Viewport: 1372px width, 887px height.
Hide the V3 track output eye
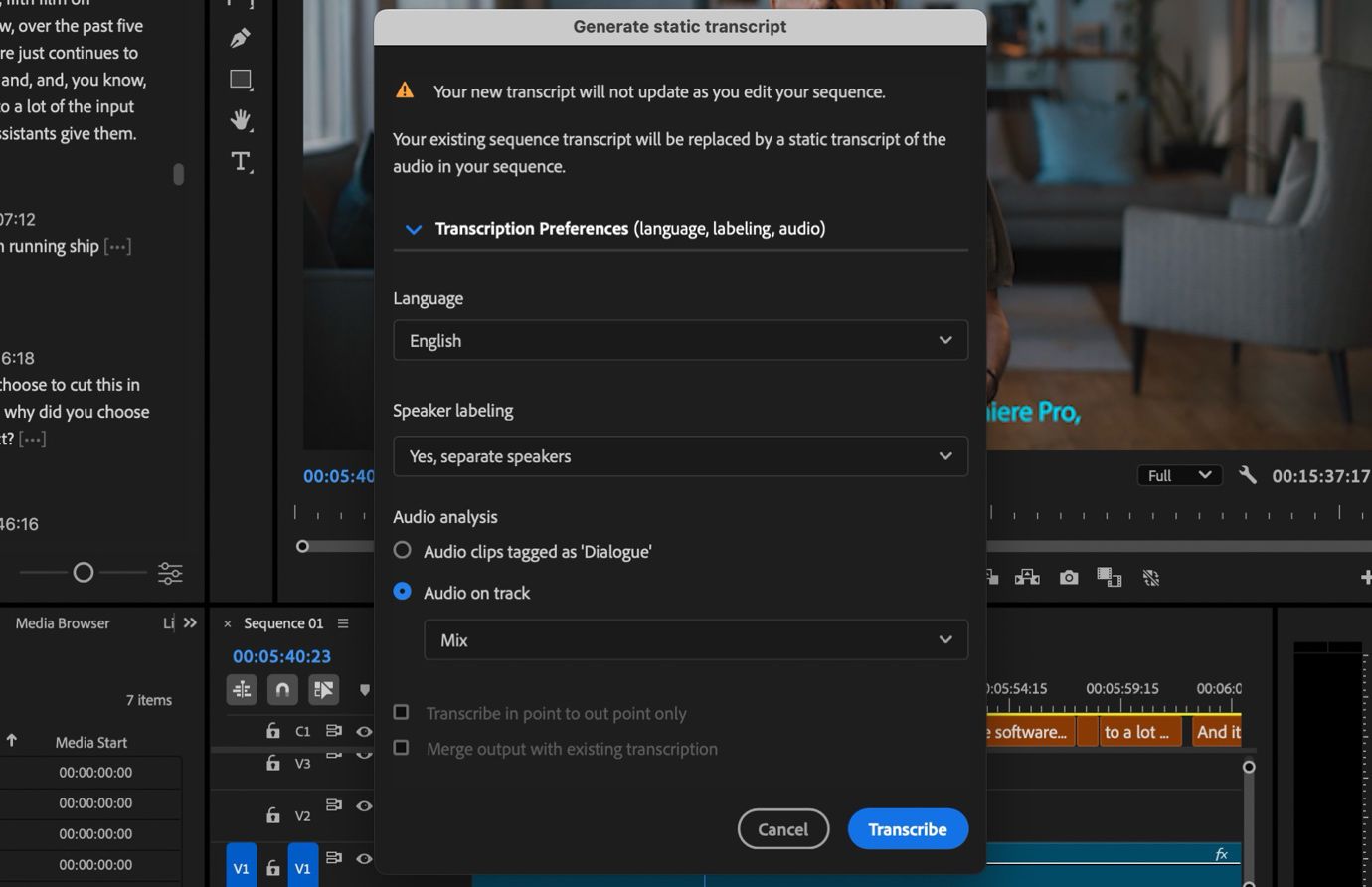click(x=364, y=757)
